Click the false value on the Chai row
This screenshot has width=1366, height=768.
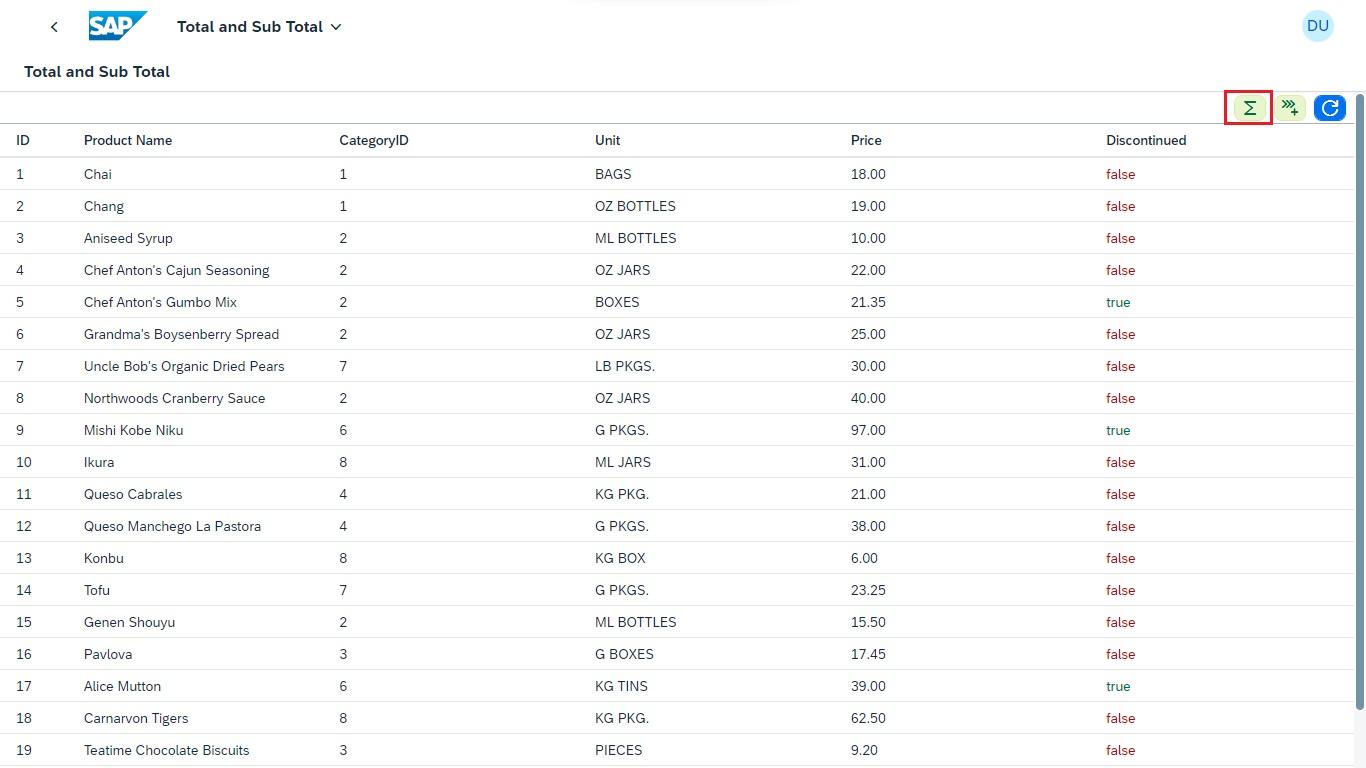coord(1120,174)
